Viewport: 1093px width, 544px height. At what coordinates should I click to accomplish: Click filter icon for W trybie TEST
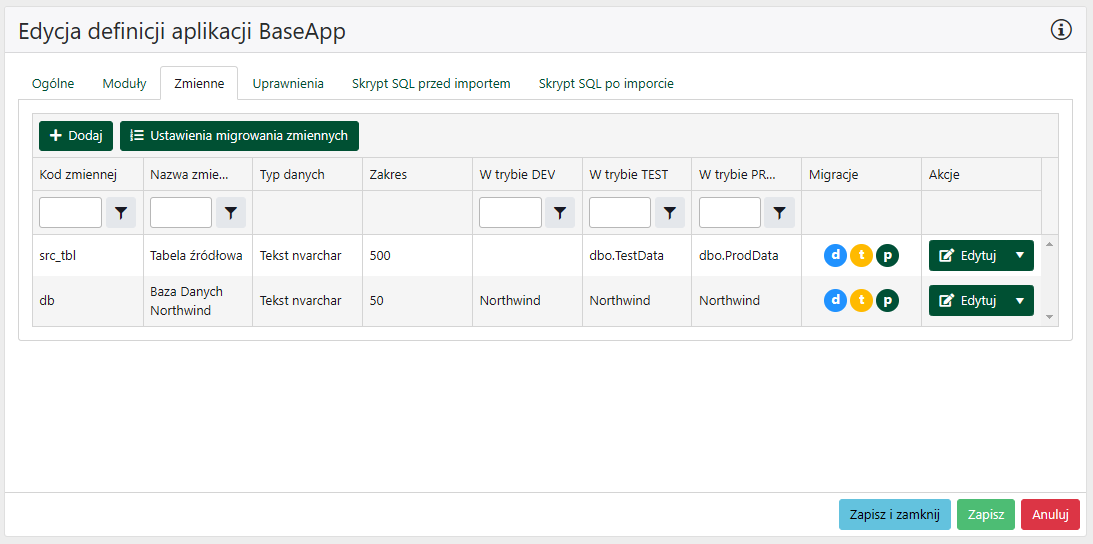pyautogui.click(x=670, y=213)
